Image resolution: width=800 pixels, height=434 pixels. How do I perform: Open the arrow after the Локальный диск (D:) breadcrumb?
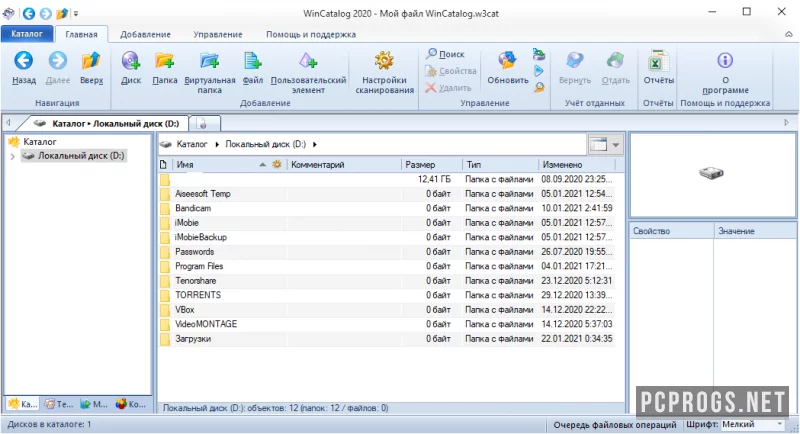pos(314,144)
